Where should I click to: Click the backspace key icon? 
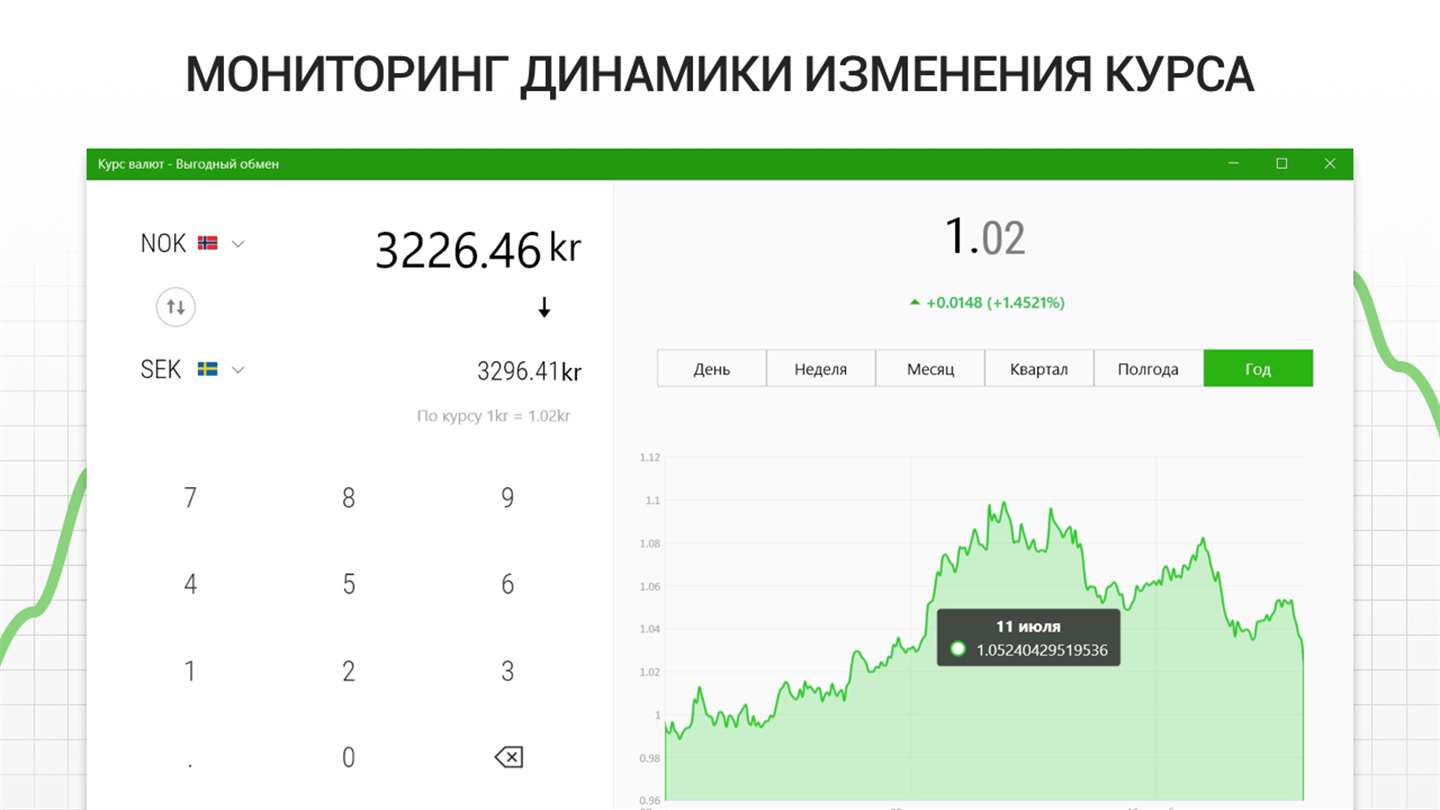pyautogui.click(x=508, y=758)
